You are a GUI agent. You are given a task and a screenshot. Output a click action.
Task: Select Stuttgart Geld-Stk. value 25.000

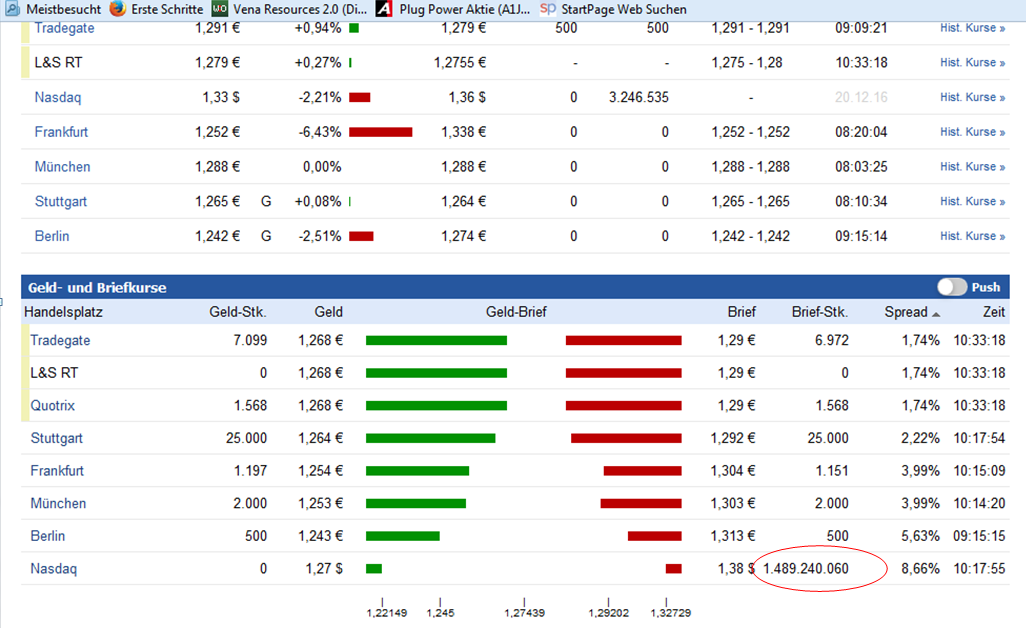(x=246, y=438)
